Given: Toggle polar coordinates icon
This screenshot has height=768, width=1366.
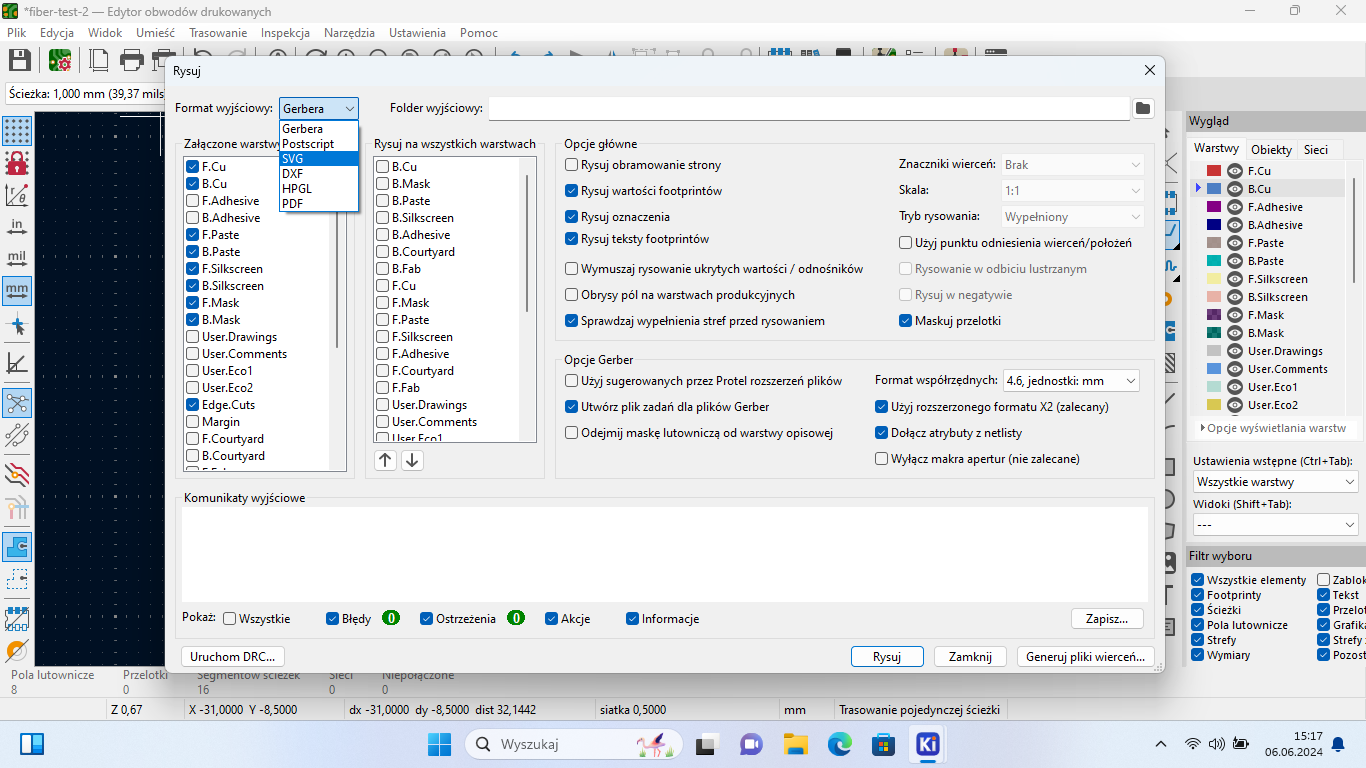Looking at the screenshot, I should pos(17,195).
